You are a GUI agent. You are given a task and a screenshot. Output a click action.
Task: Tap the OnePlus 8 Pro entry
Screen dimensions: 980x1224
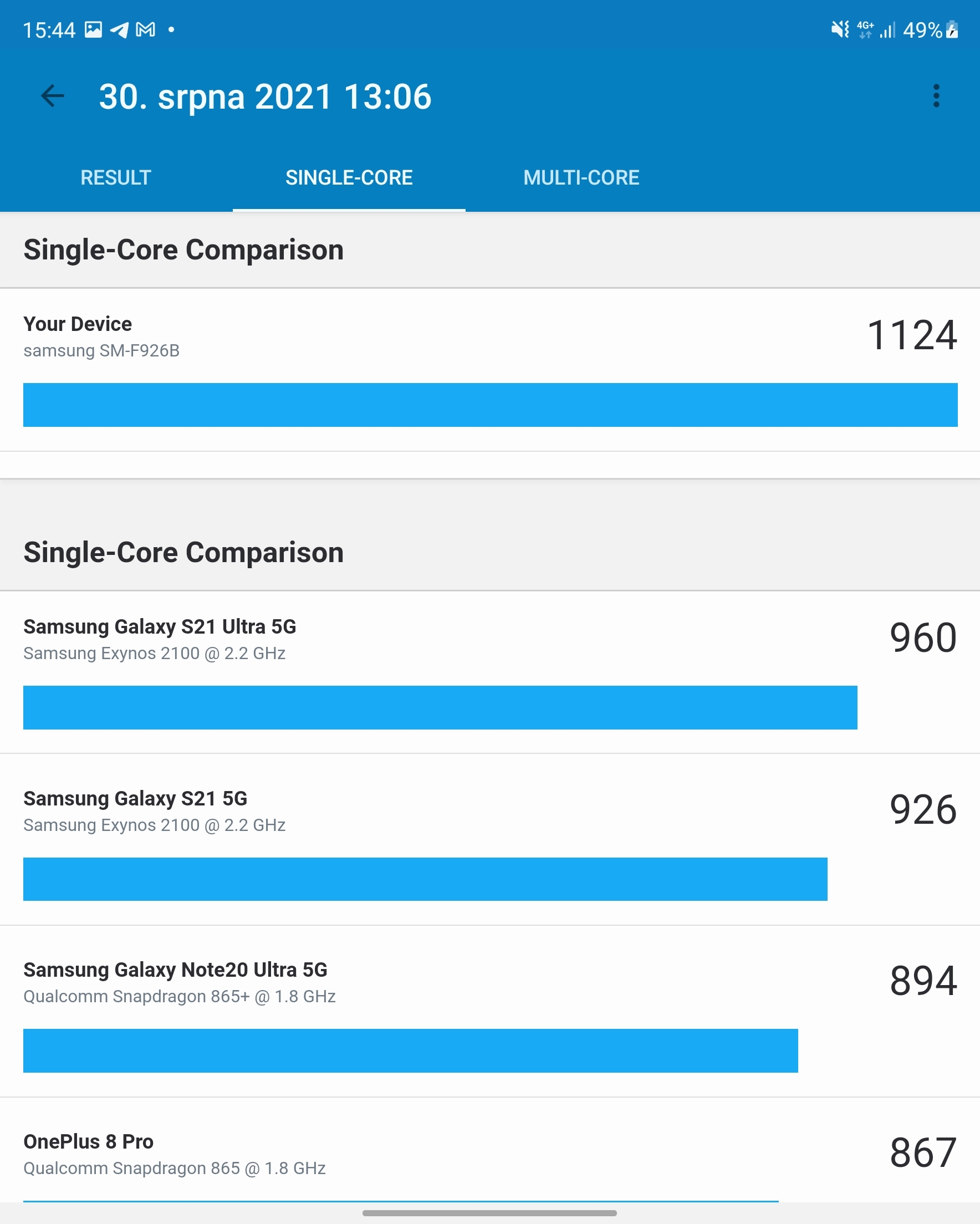(89, 1142)
